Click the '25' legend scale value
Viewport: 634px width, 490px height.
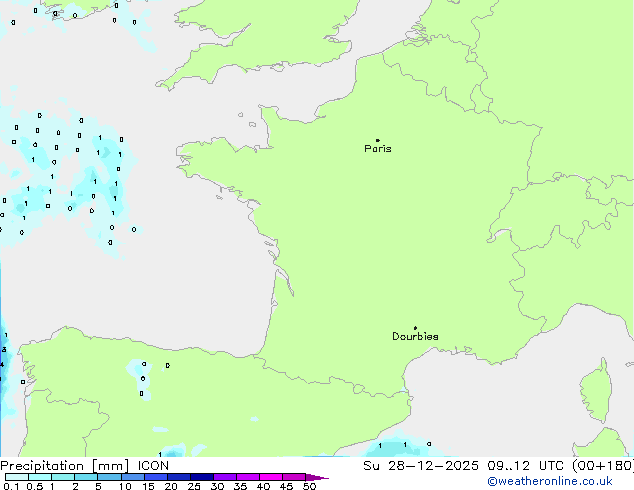tap(194, 486)
